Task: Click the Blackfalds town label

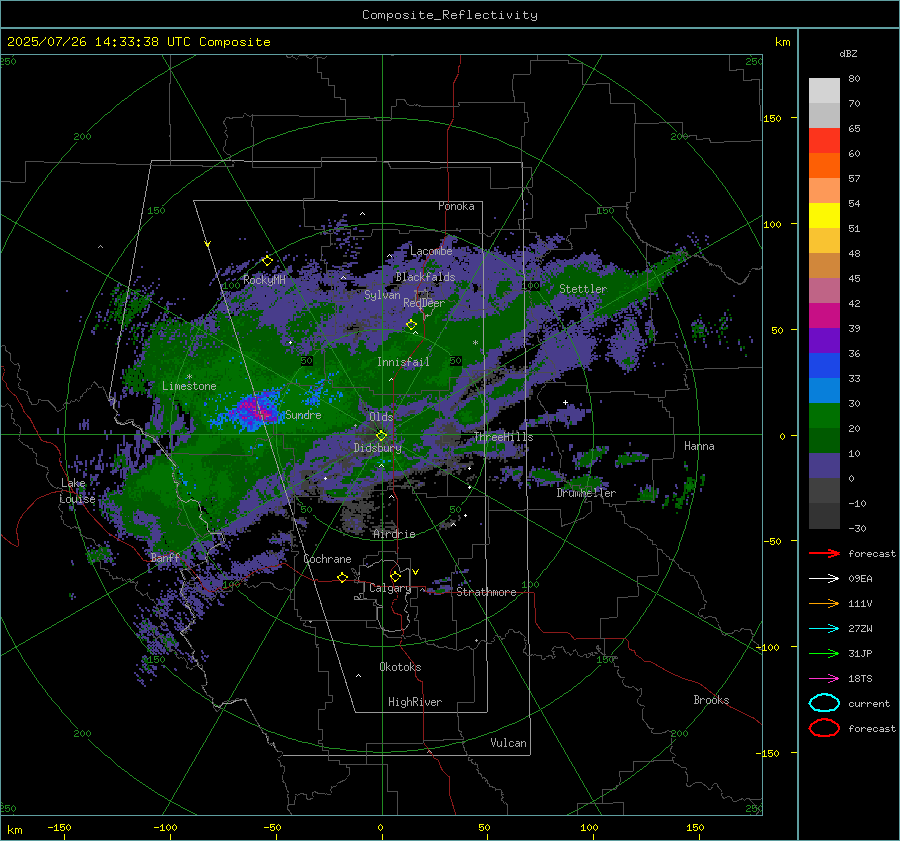Action: pyautogui.click(x=425, y=277)
